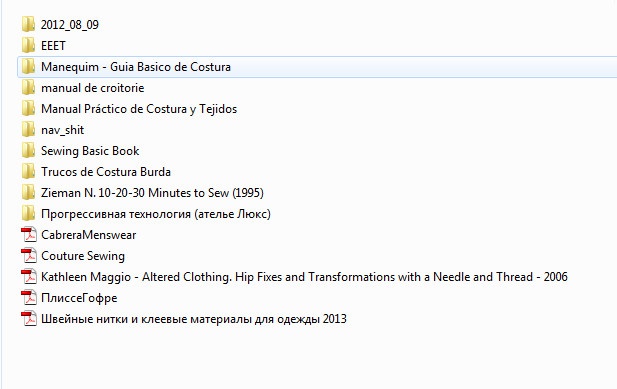Click the Manual Práctico de Costura y Tejidos name
The image size is (617, 389).
pyautogui.click(x=139, y=109)
